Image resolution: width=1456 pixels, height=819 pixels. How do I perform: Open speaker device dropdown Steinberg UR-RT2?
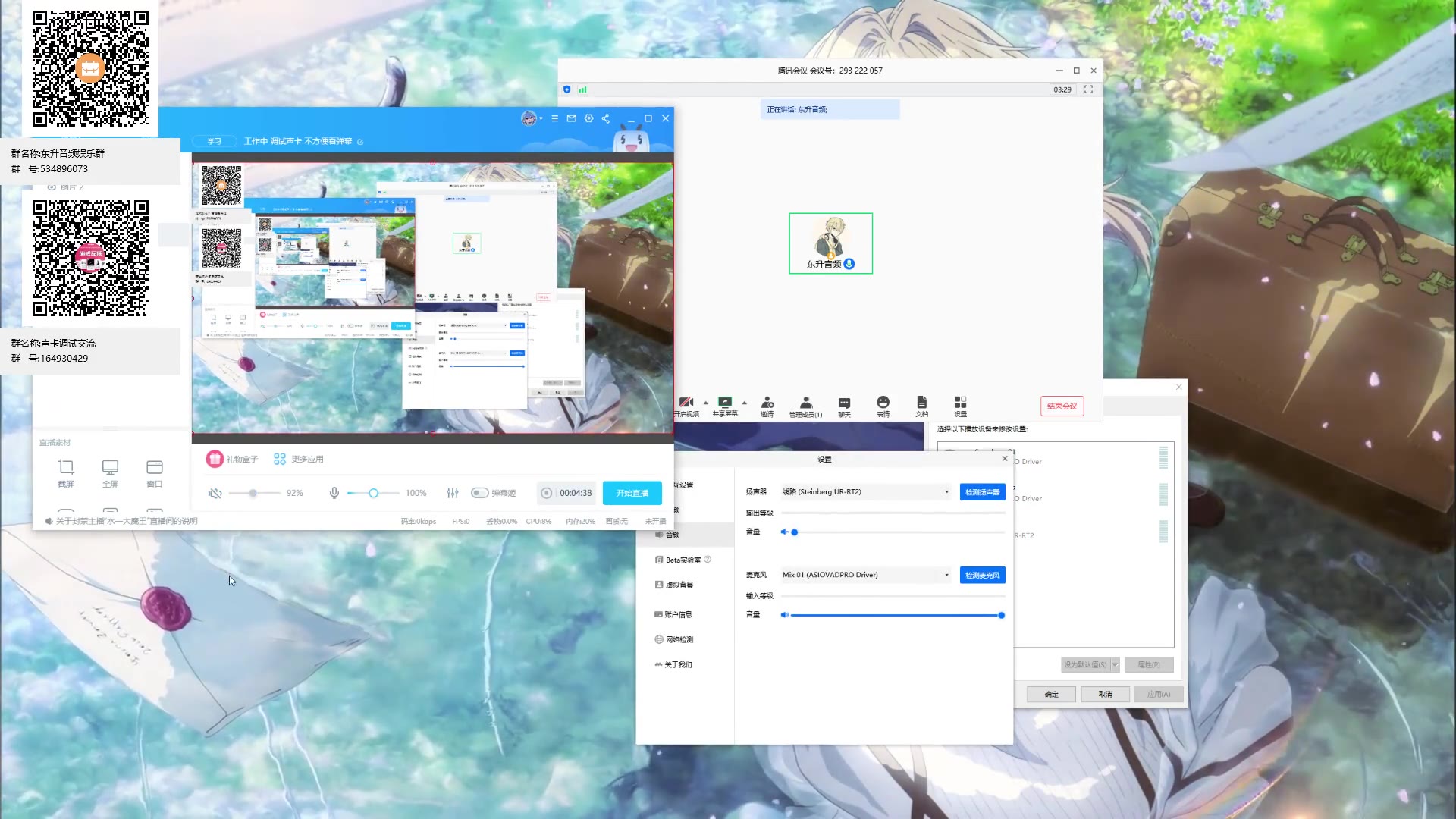click(x=865, y=492)
